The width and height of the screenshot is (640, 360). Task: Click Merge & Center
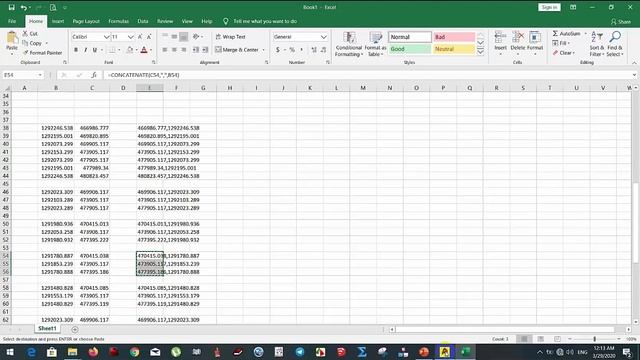point(237,50)
